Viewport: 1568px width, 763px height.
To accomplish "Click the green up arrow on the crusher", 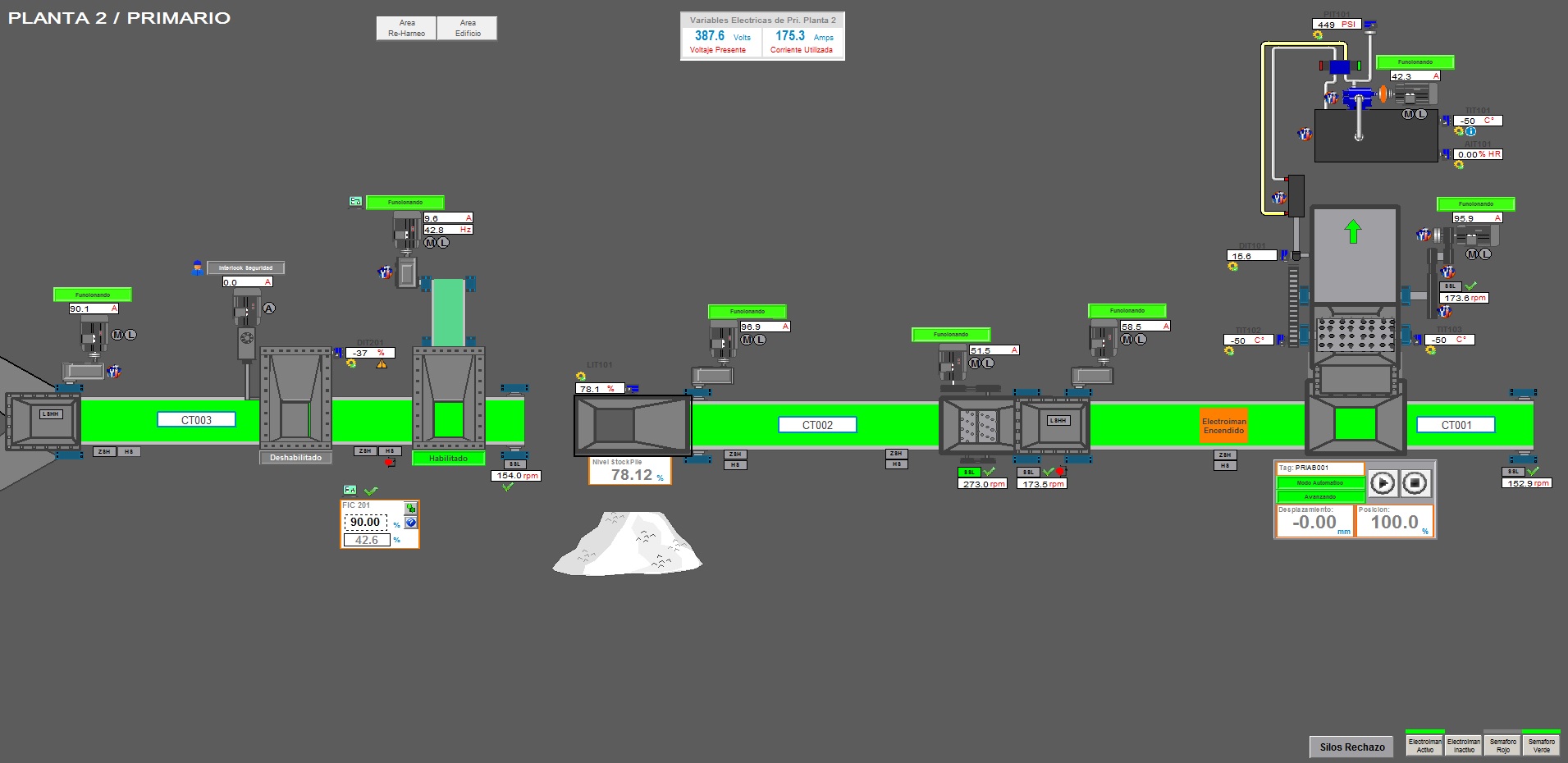I will [1353, 232].
